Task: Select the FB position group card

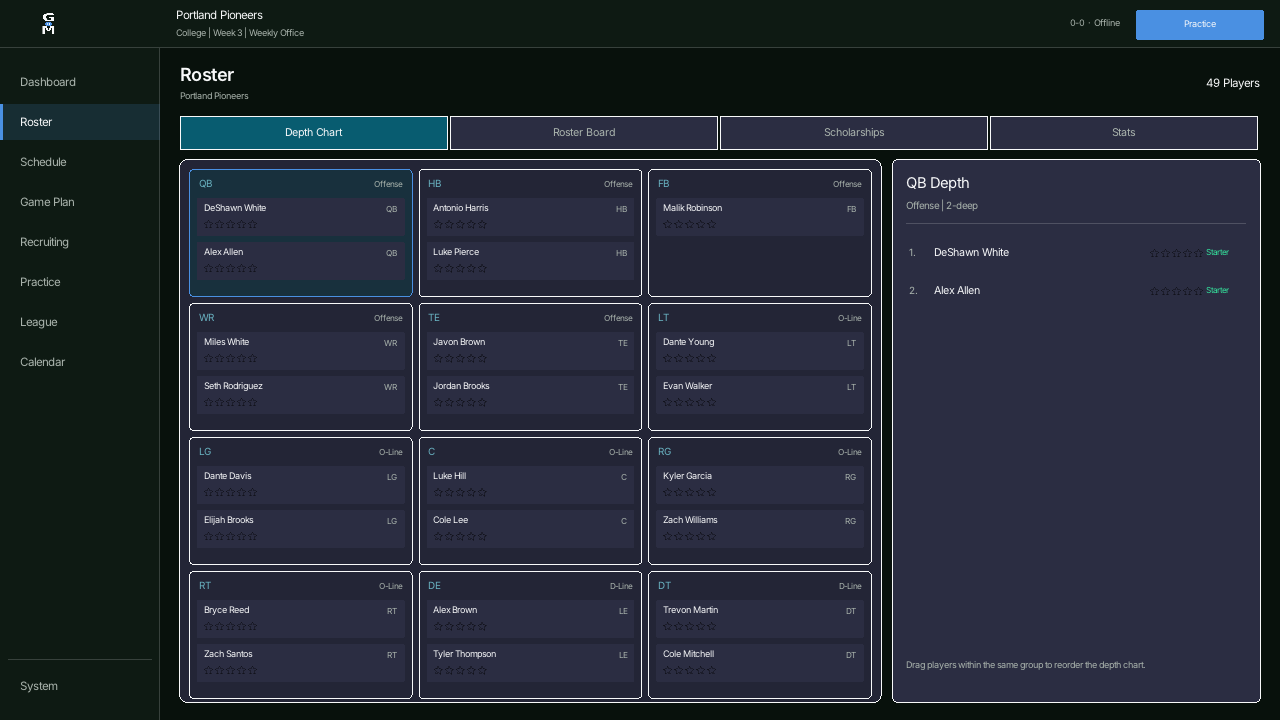Action: coord(760,233)
